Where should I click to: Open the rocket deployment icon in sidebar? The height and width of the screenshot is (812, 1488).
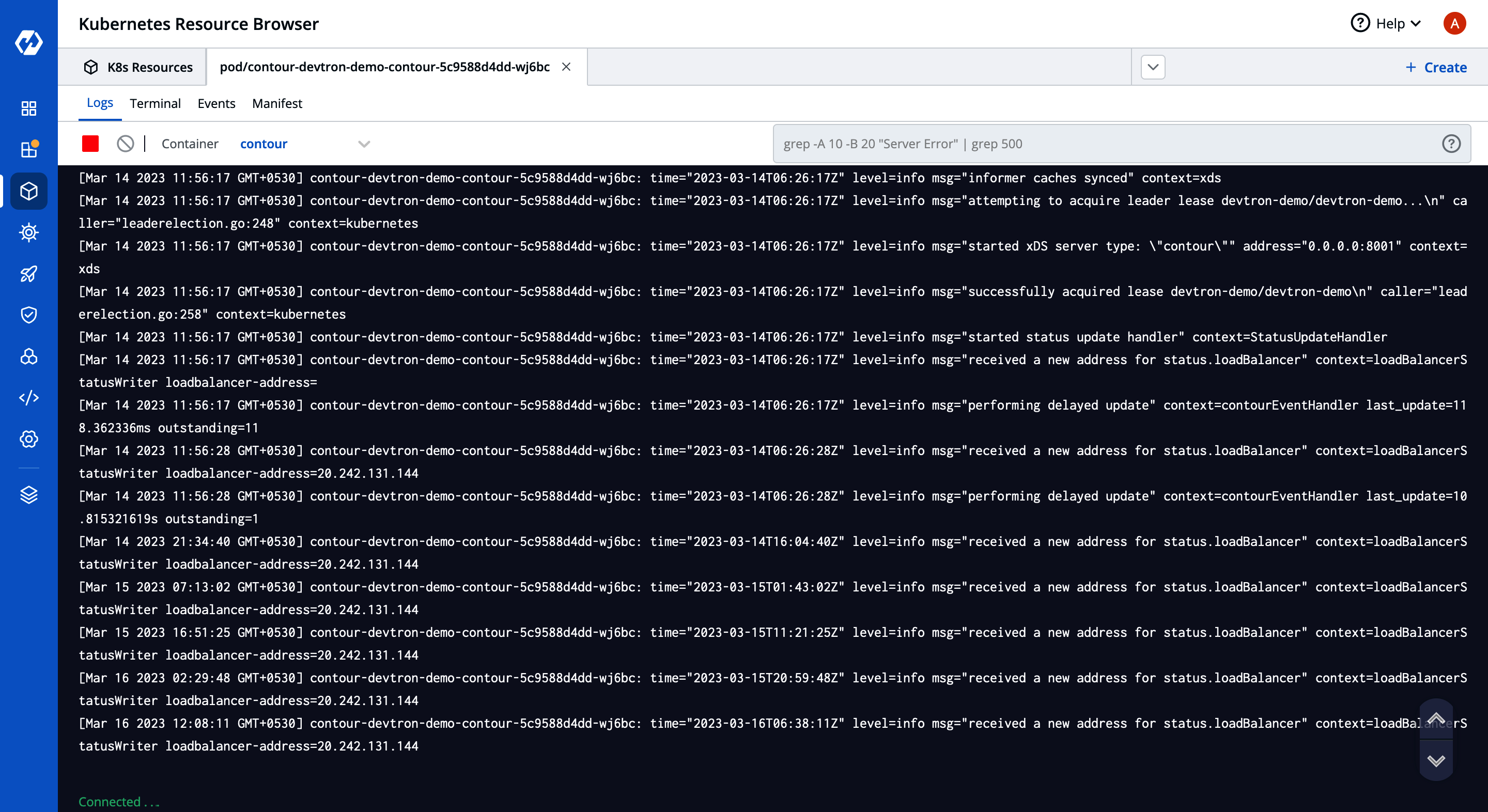(29, 274)
